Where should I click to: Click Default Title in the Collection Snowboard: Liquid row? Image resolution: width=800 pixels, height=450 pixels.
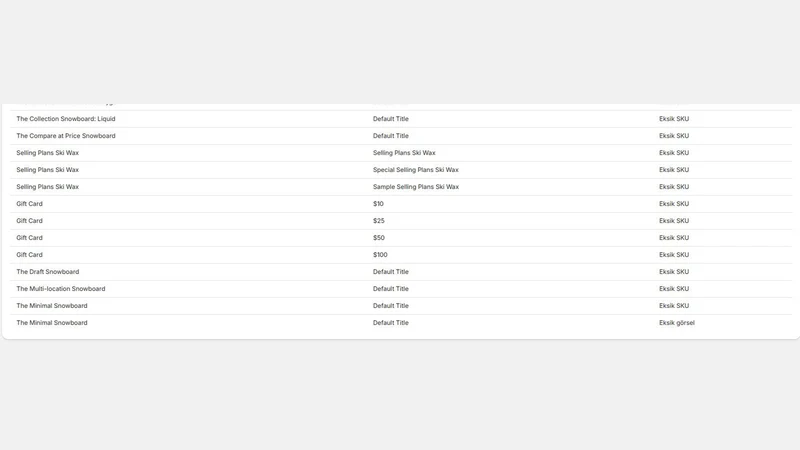click(391, 119)
